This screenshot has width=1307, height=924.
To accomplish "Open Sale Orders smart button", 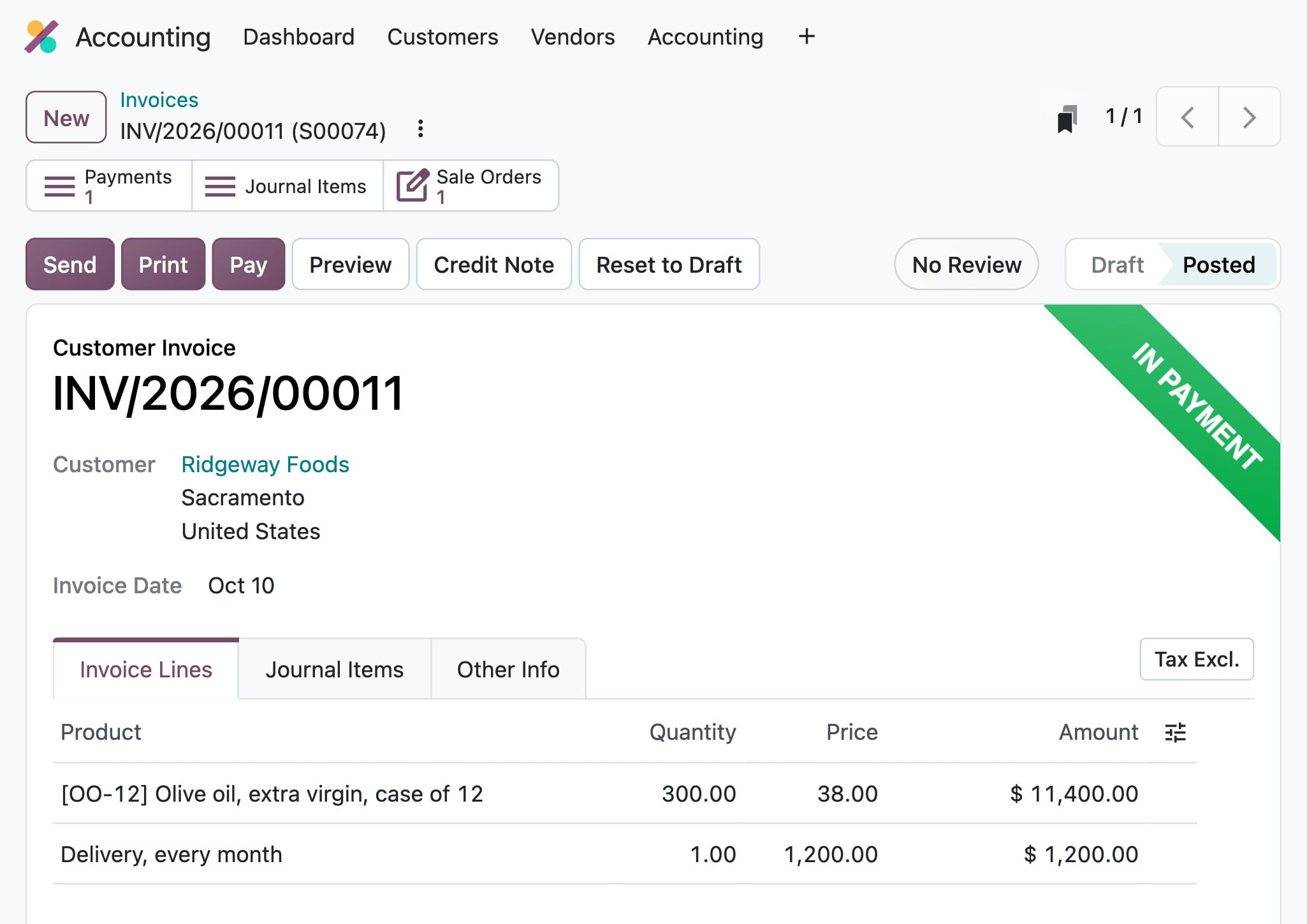I will pos(471,185).
